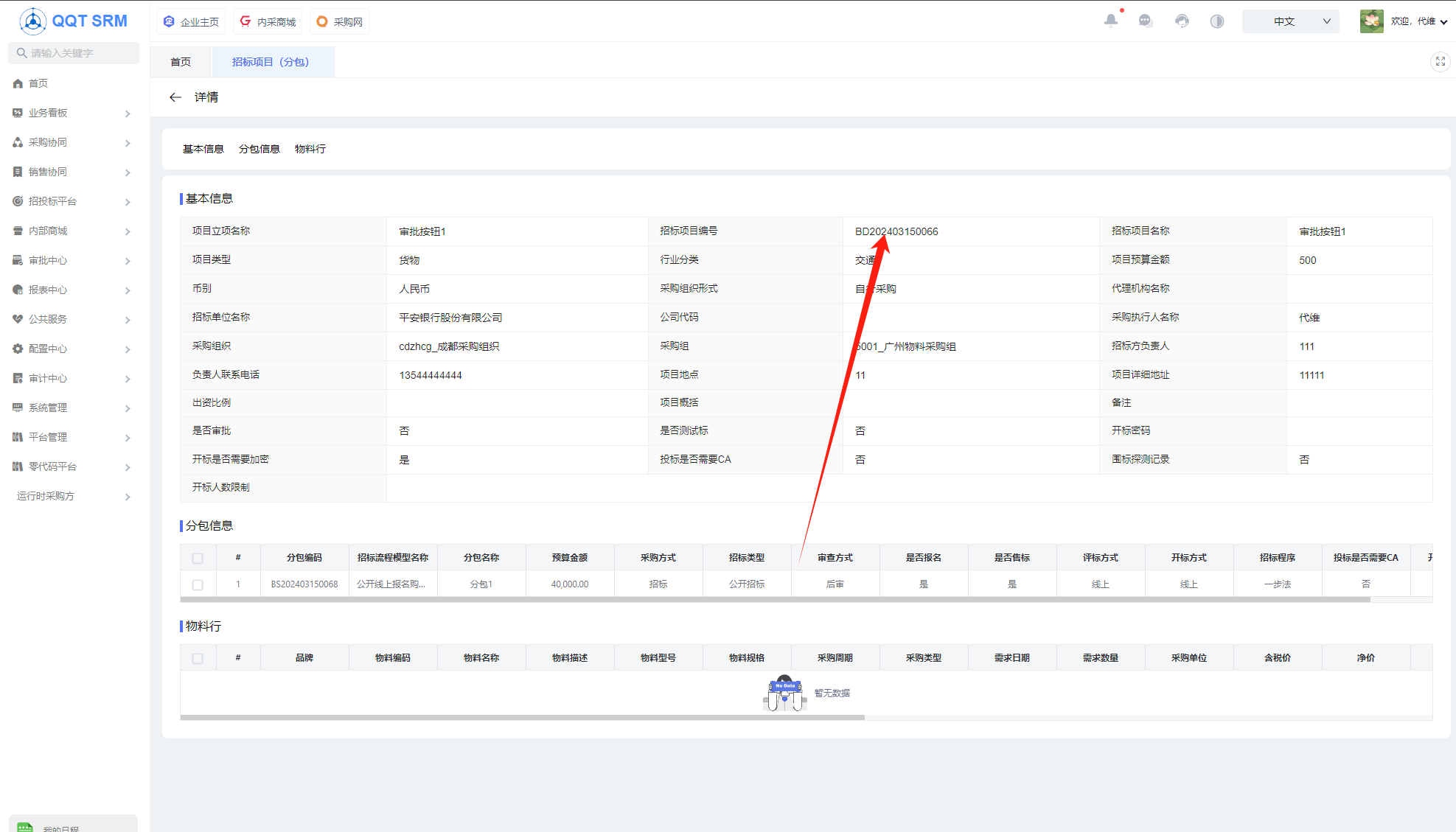Screen dimensions: 1456x832
Task: Click the 报表中心 sidebar icon
Action: click(x=18, y=290)
